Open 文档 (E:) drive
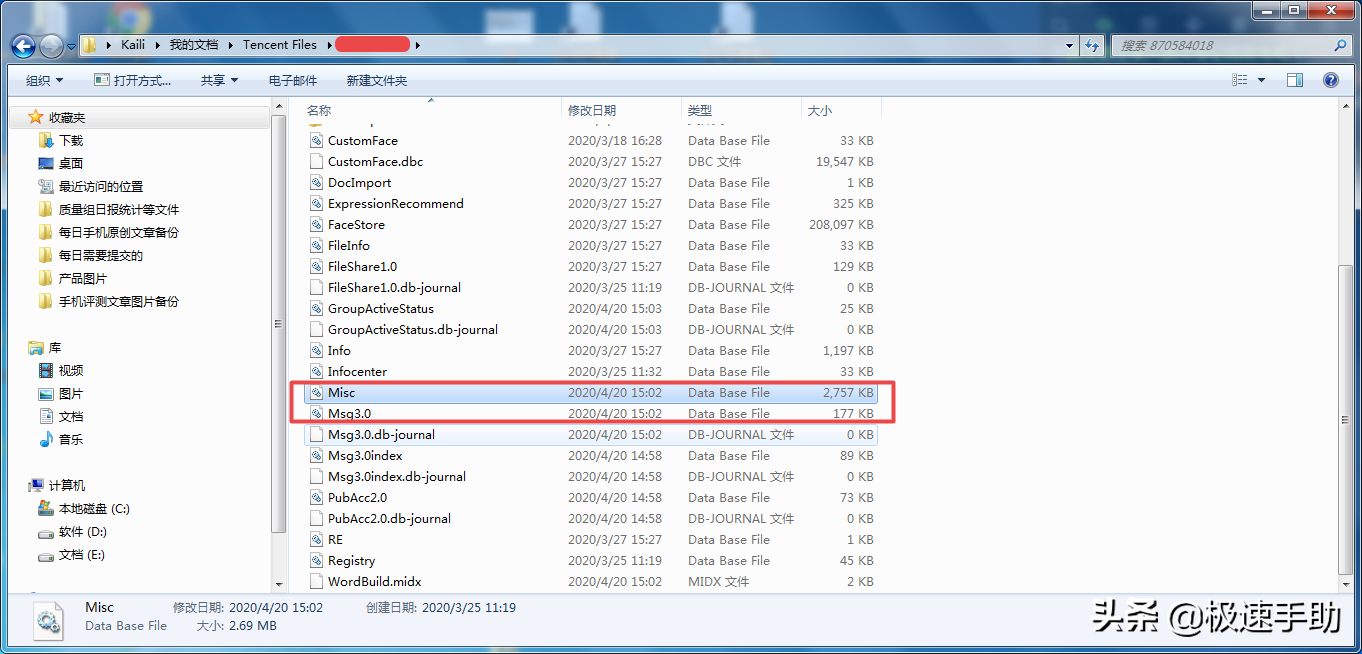 (x=82, y=554)
